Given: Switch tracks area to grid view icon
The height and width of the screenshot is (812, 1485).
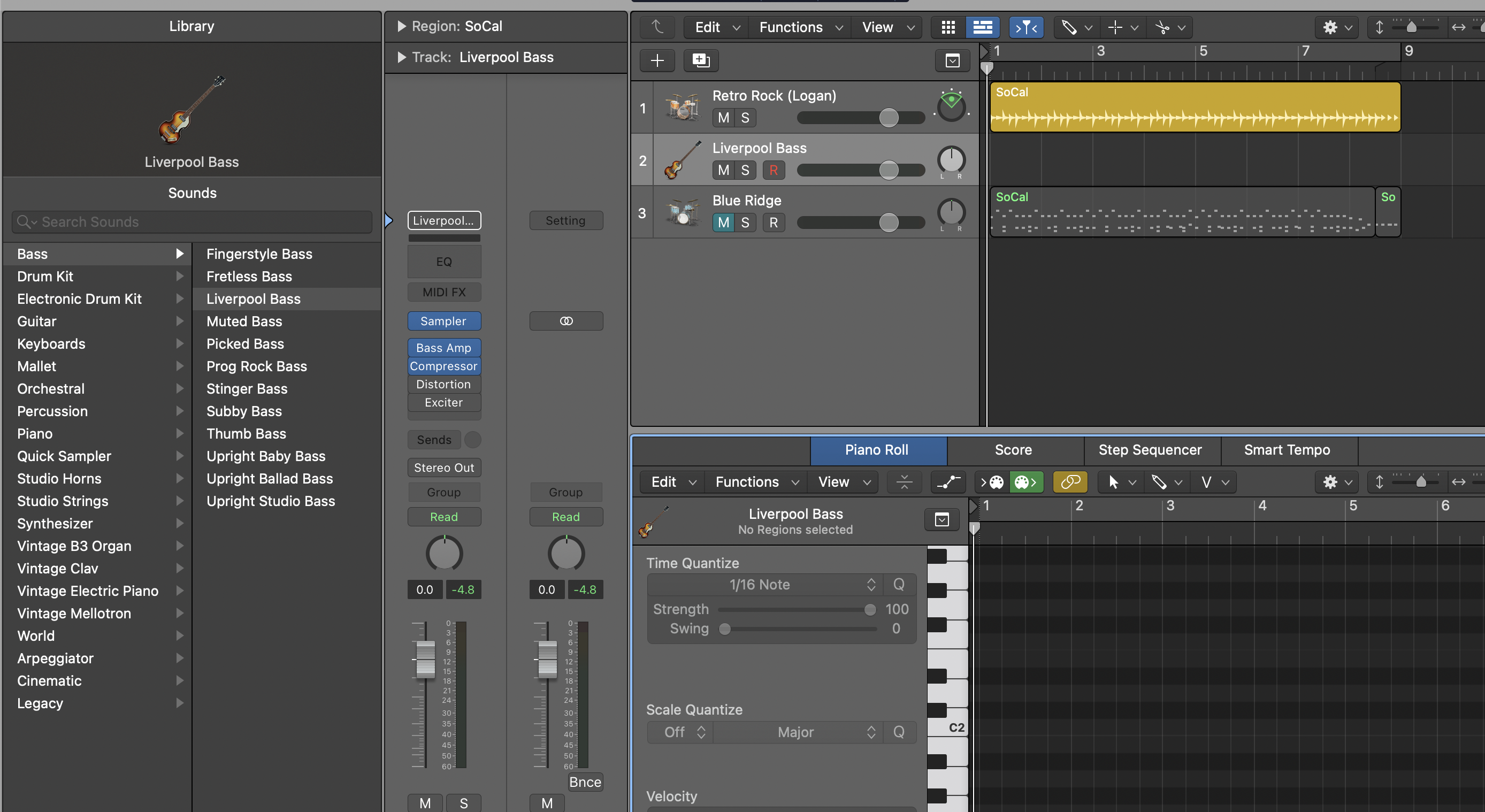Looking at the screenshot, I should click(x=948, y=27).
